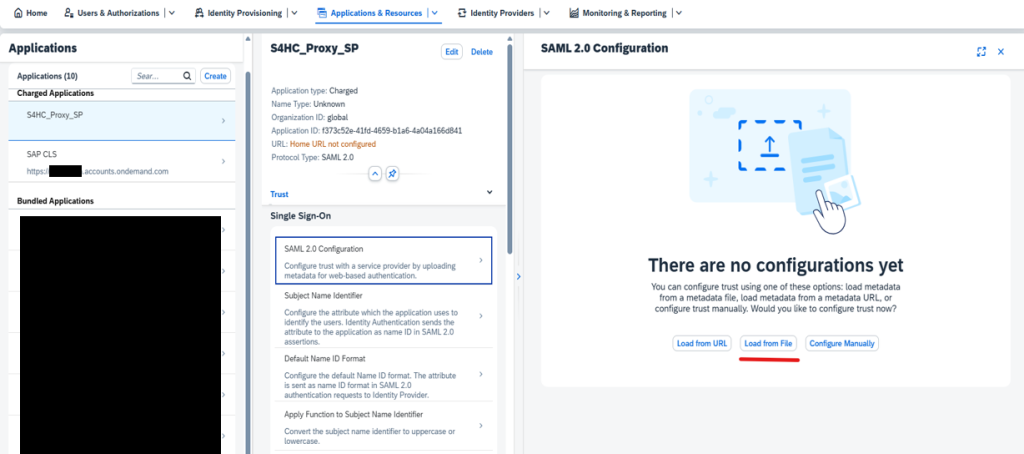
Task: Pin the S4HC_Proxy_SP header
Action: click(x=393, y=173)
